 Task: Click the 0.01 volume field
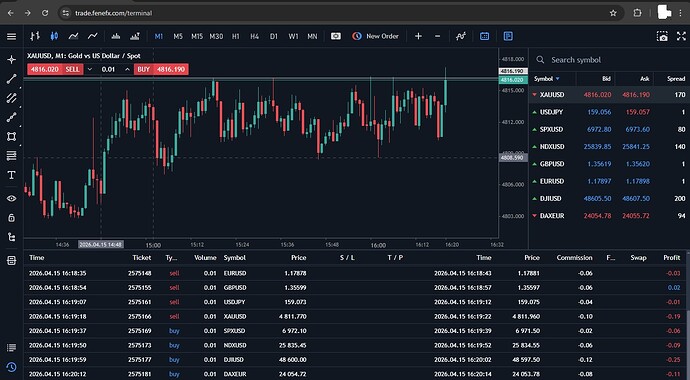[108, 69]
